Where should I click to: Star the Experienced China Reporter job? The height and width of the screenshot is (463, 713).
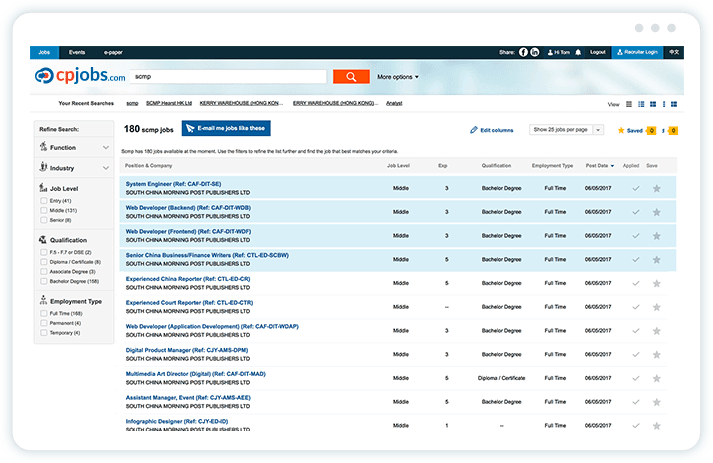(x=656, y=283)
